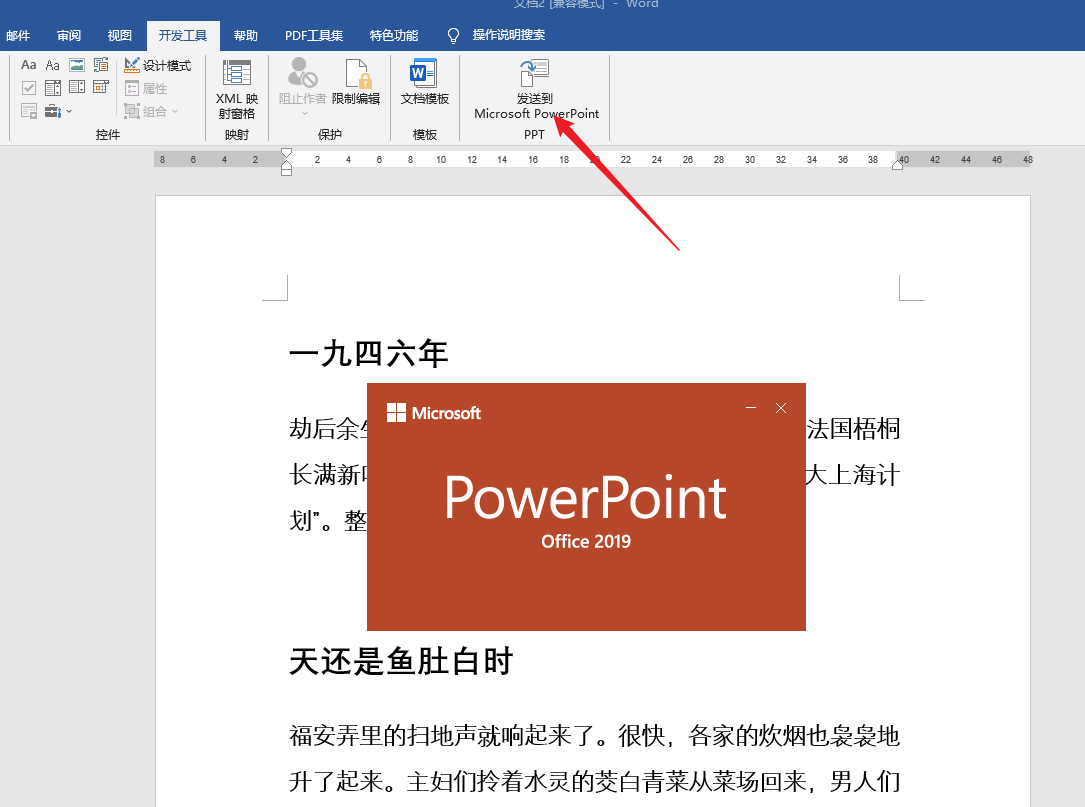Close the PowerPoint splash screen
This screenshot has height=807, width=1085.
[781, 408]
